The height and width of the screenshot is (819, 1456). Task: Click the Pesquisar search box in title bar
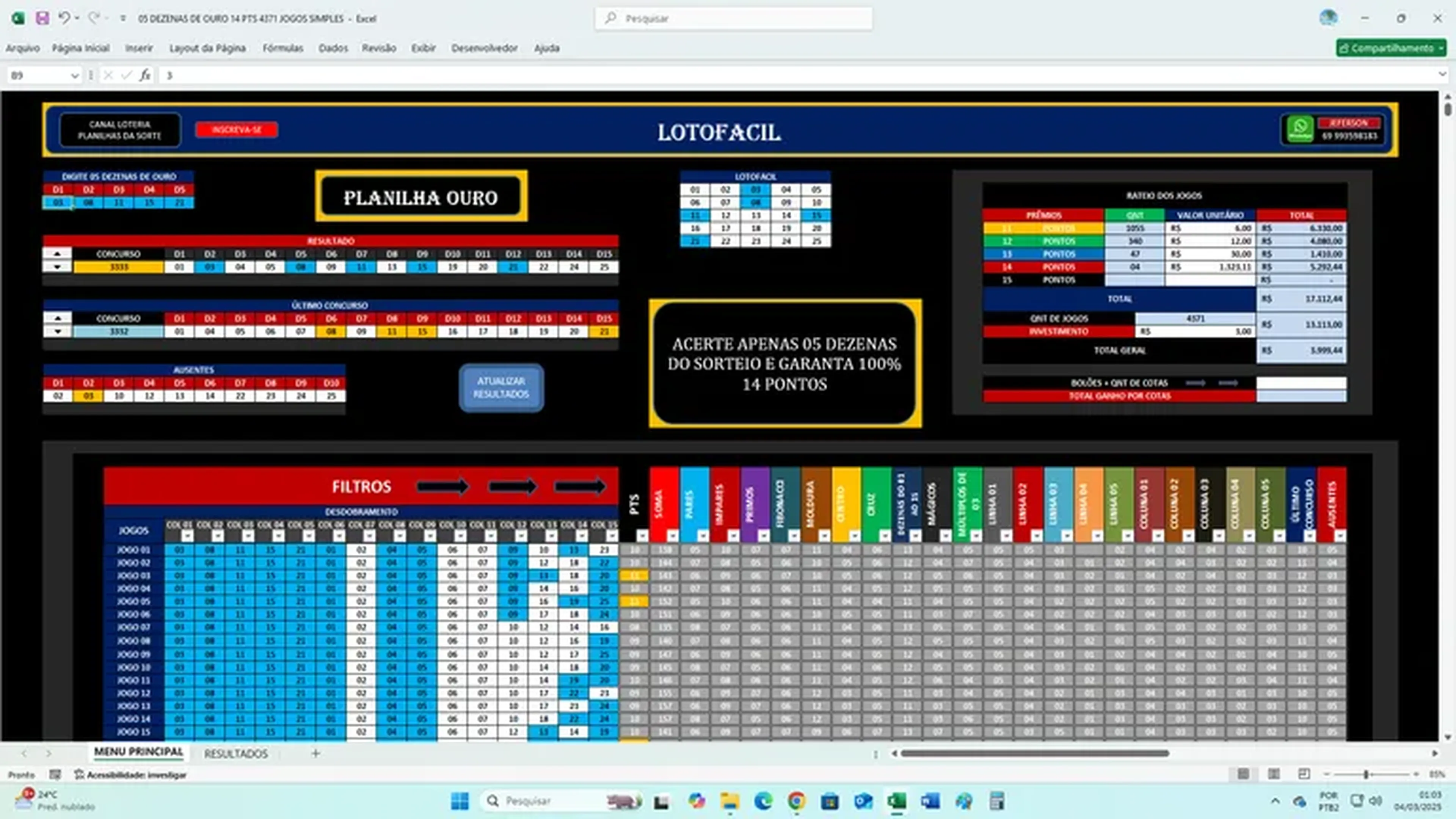point(733,19)
